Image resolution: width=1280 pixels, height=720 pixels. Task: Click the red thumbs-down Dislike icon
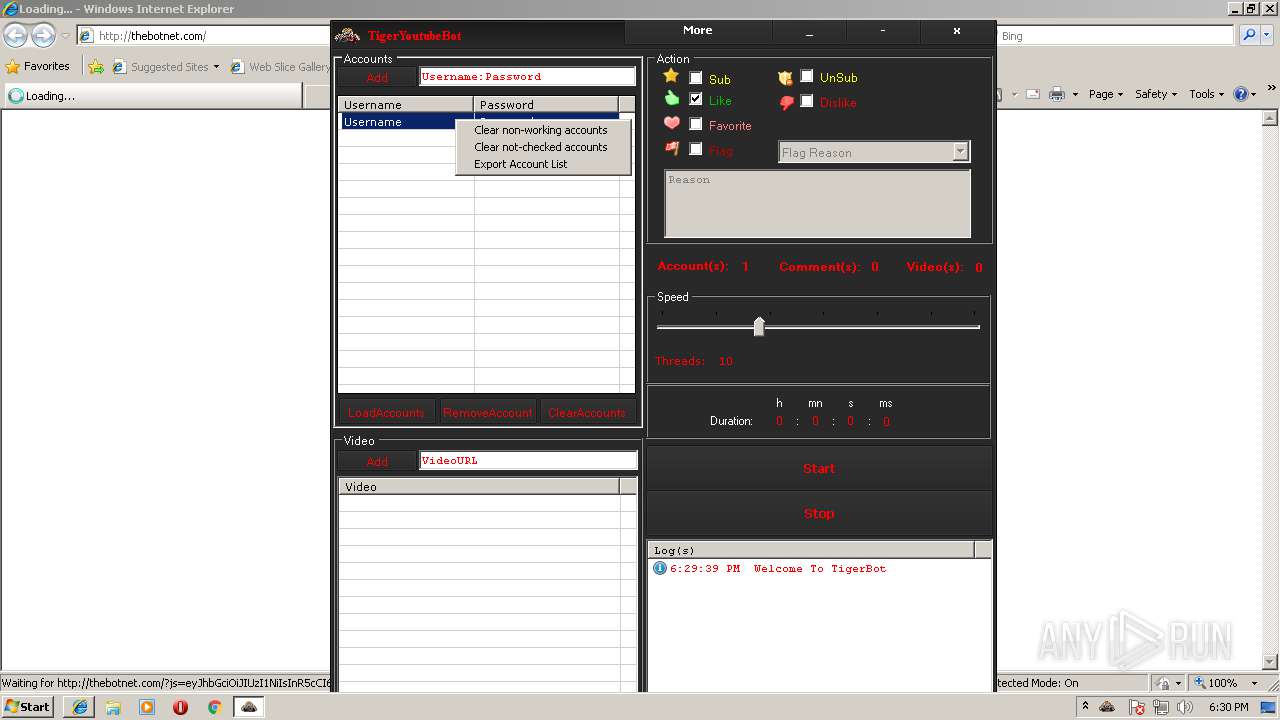pyautogui.click(x=785, y=102)
